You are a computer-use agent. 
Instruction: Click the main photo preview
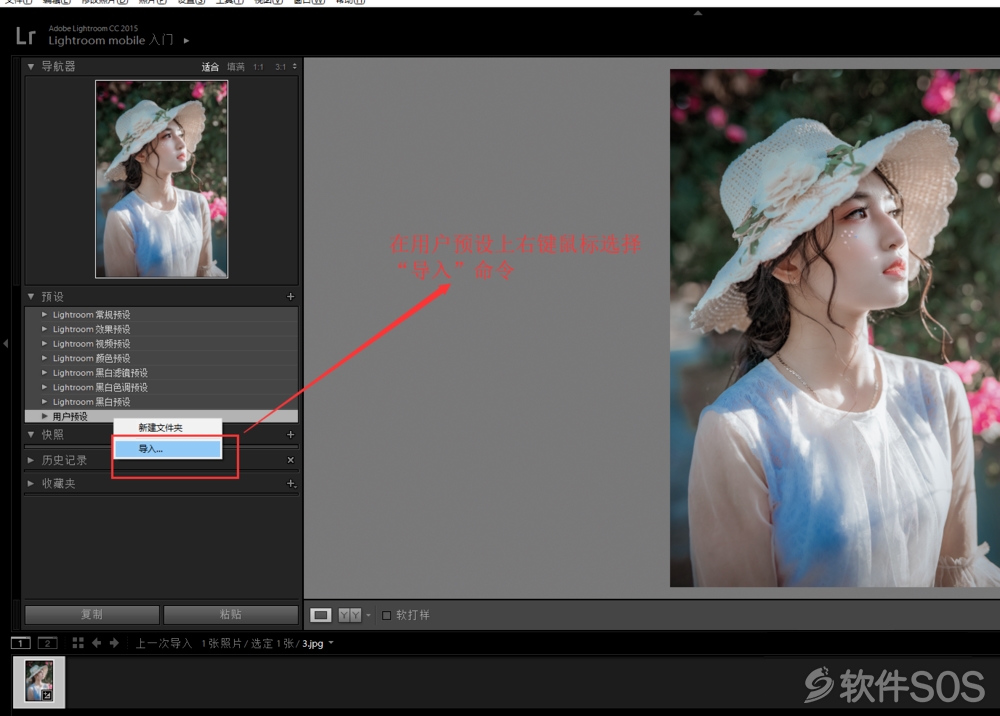(835, 328)
